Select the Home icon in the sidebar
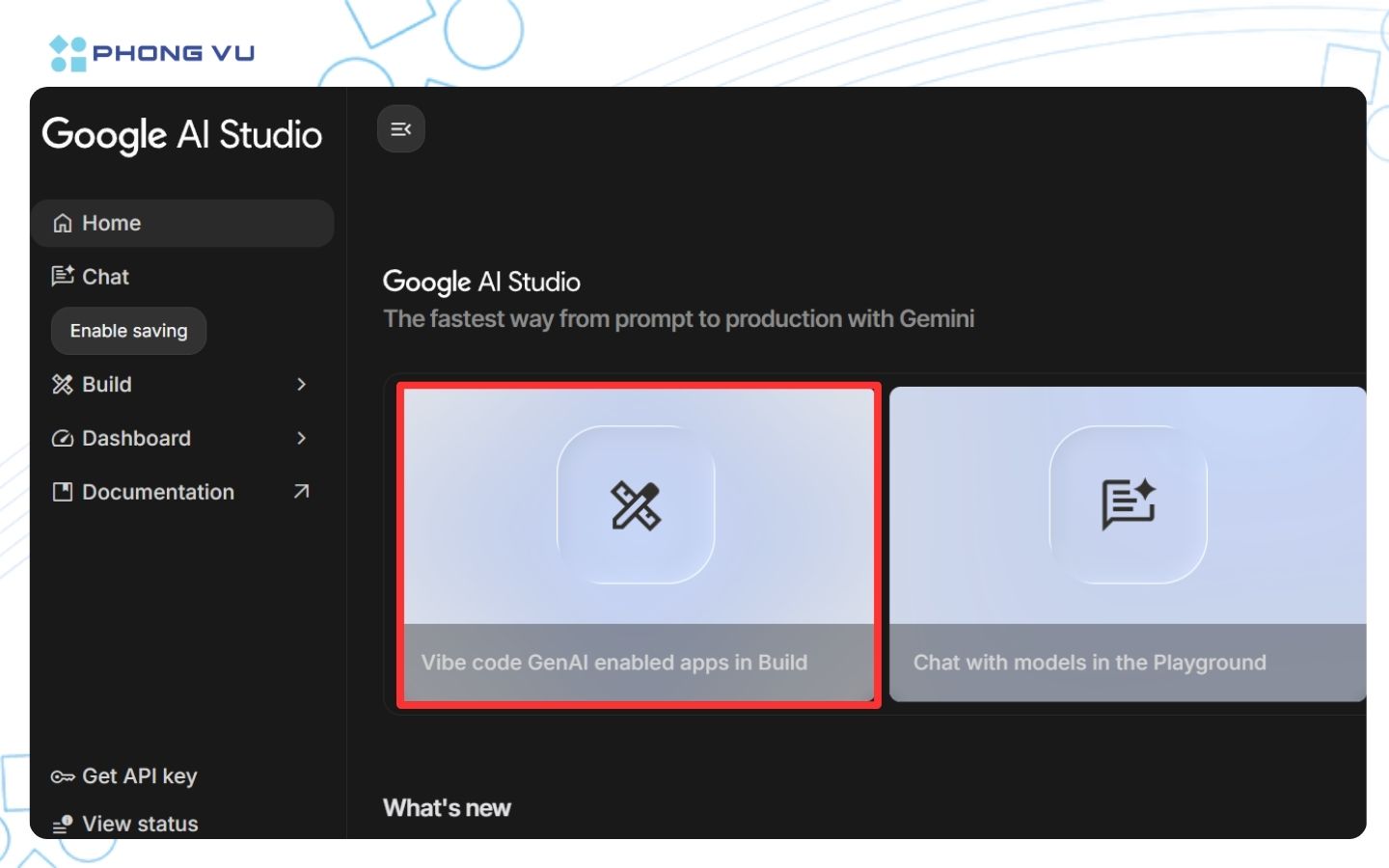 pos(62,223)
